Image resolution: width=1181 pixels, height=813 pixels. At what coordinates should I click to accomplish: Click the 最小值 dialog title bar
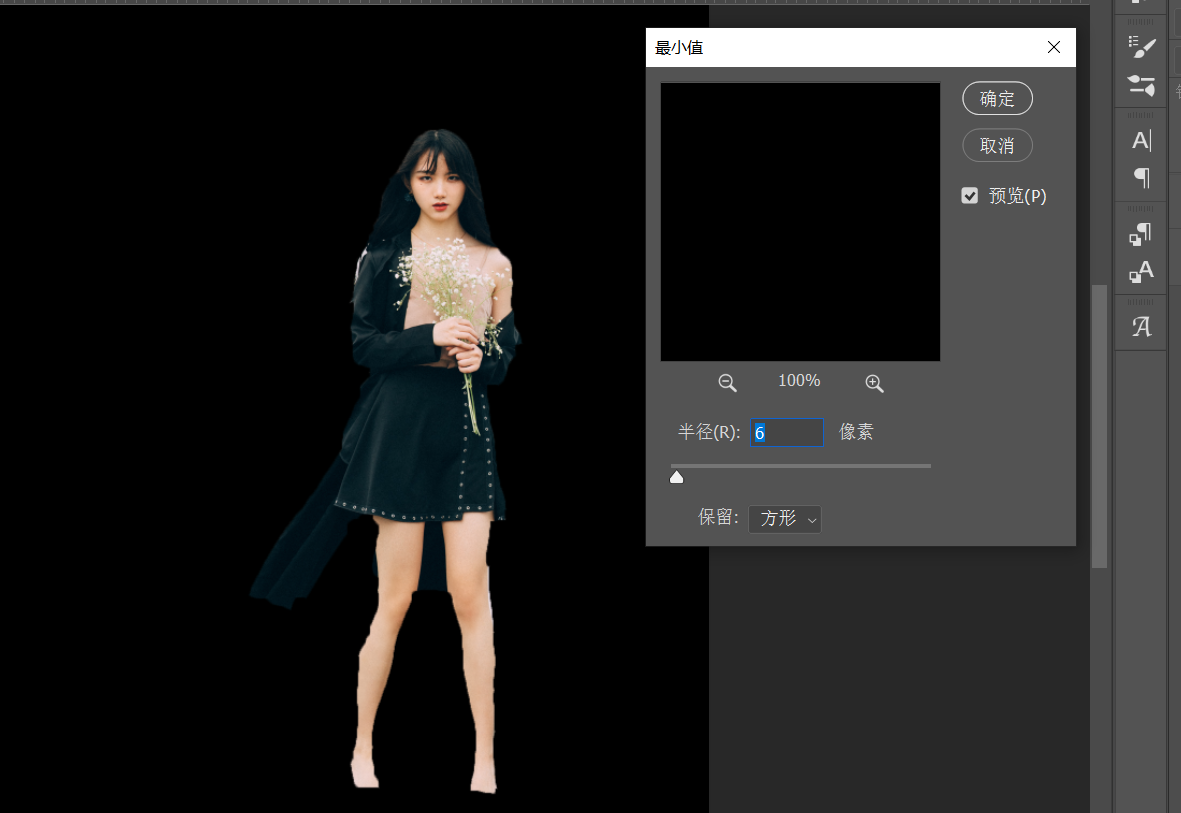[x=840, y=47]
